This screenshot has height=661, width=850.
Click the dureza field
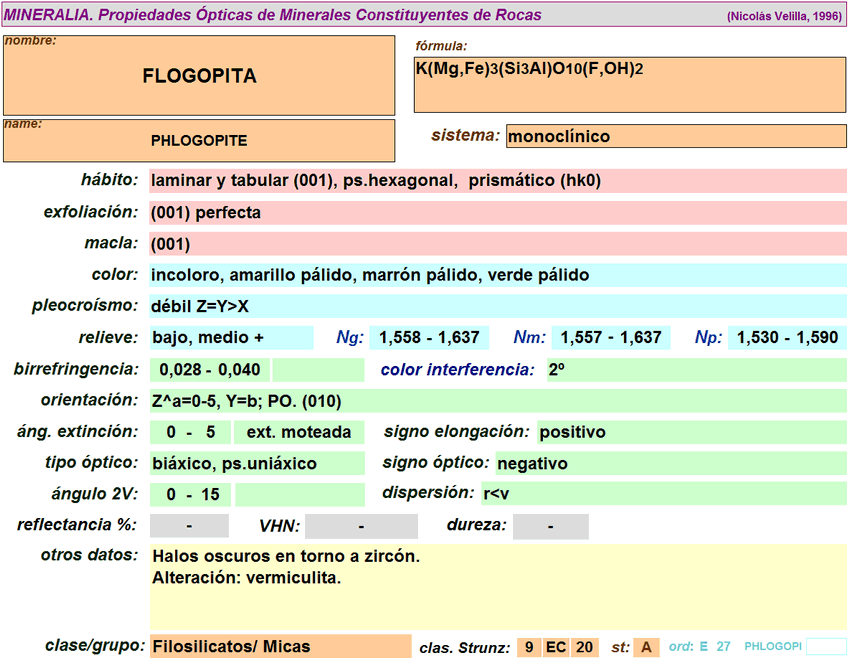pos(550,526)
